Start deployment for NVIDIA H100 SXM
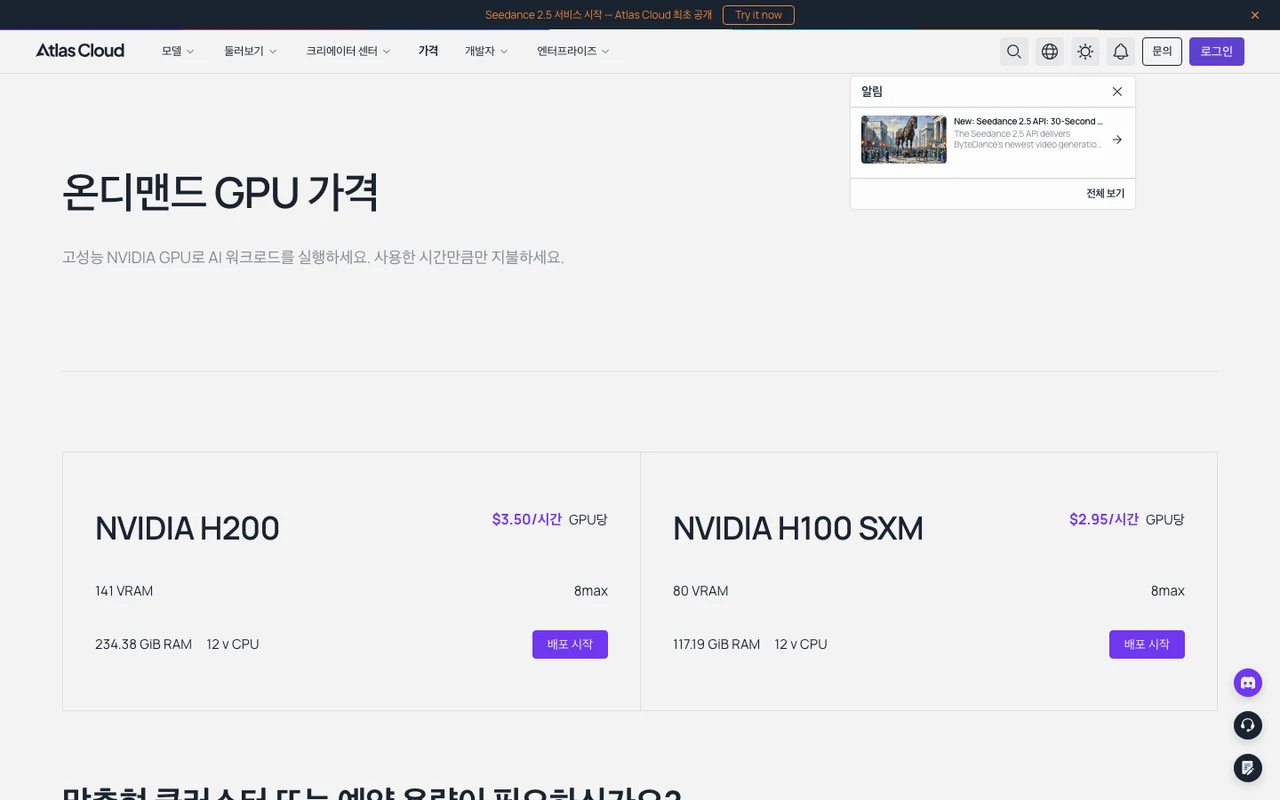1280x800 pixels. tap(1147, 644)
